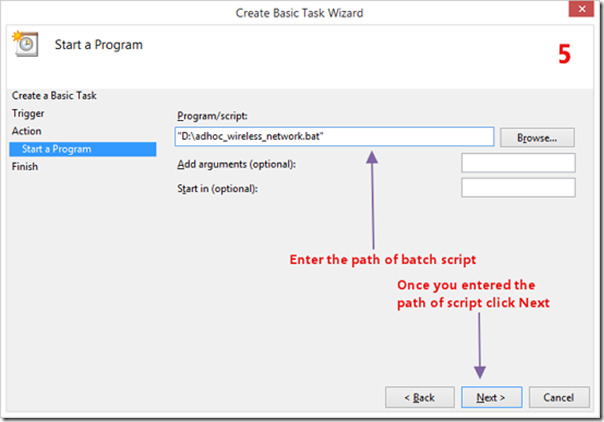Screen dimensions: 604x422
Task: Click the task scheduler clock icon
Action: point(25,44)
